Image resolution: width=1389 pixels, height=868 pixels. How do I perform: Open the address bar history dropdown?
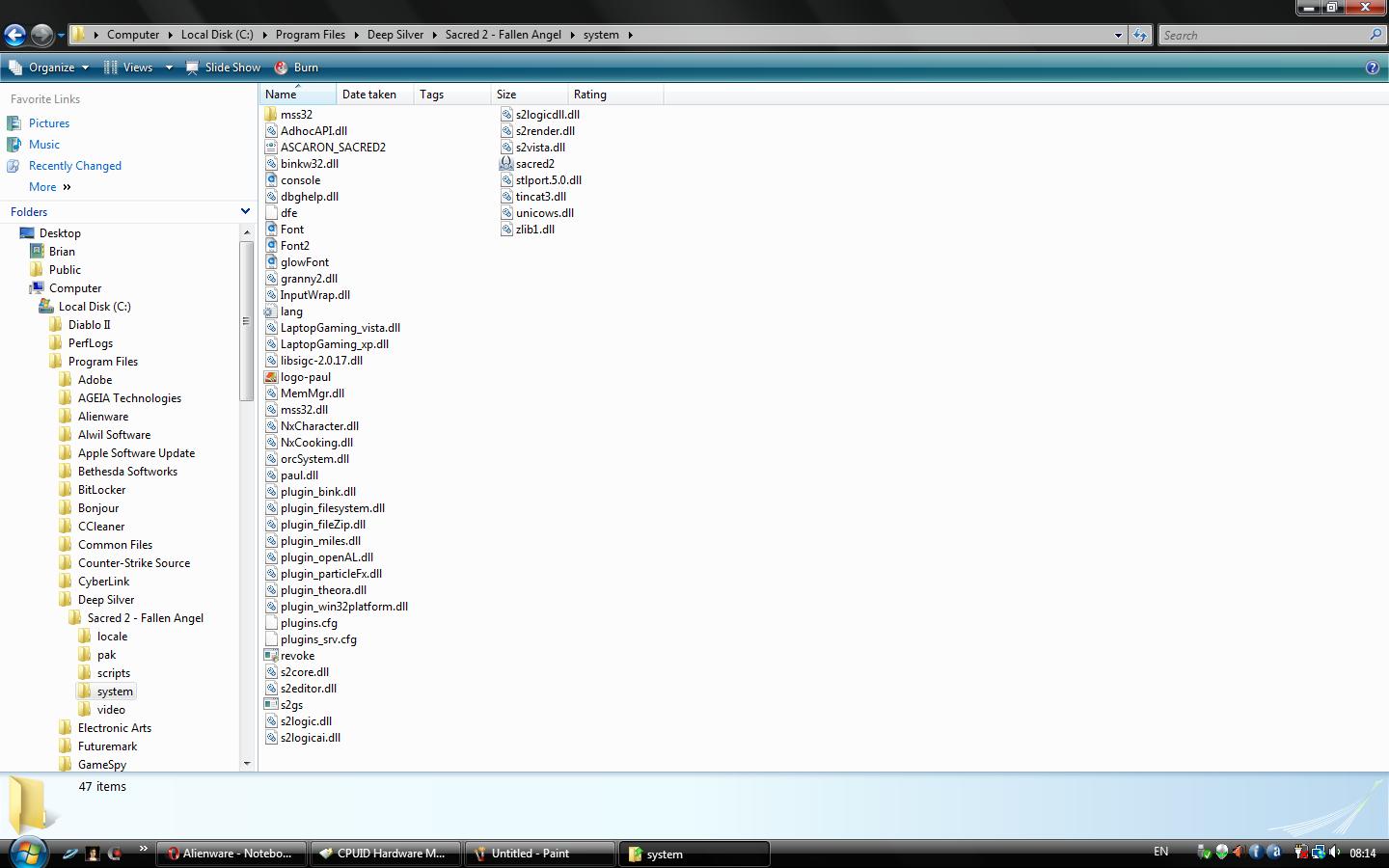tap(1118, 35)
